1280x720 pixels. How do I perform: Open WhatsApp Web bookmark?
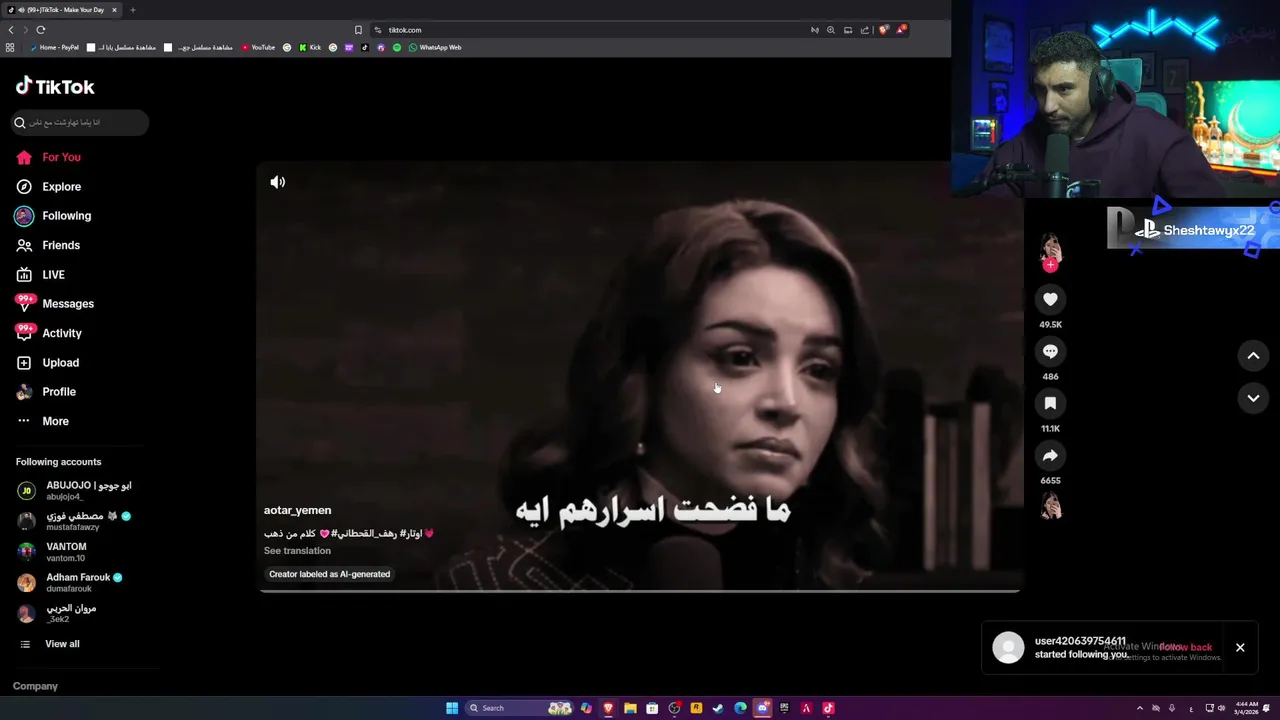point(435,47)
